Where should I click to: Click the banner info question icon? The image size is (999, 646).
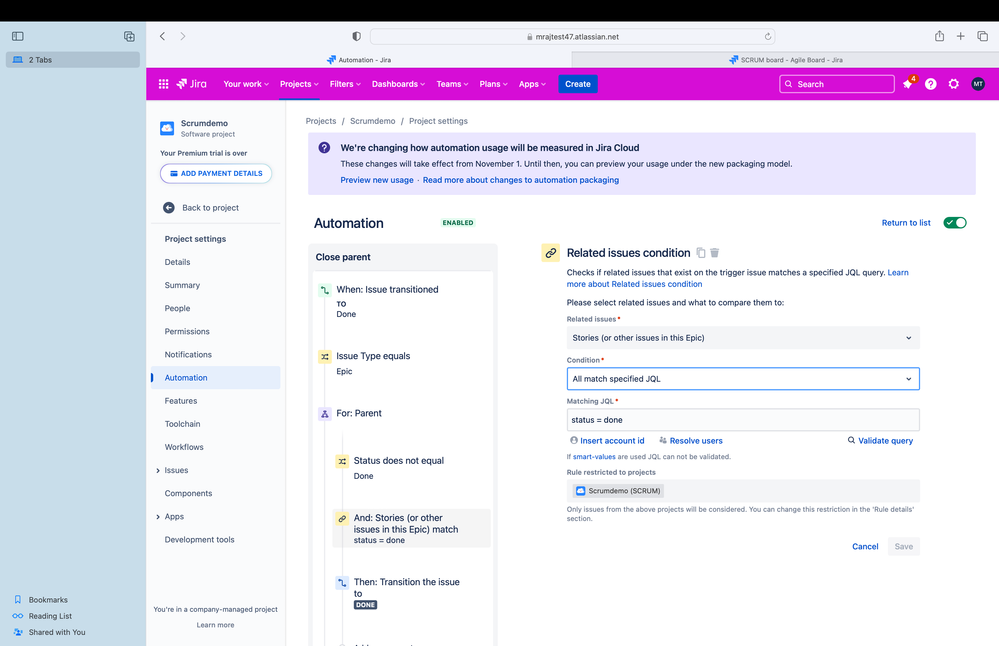[x=324, y=148]
